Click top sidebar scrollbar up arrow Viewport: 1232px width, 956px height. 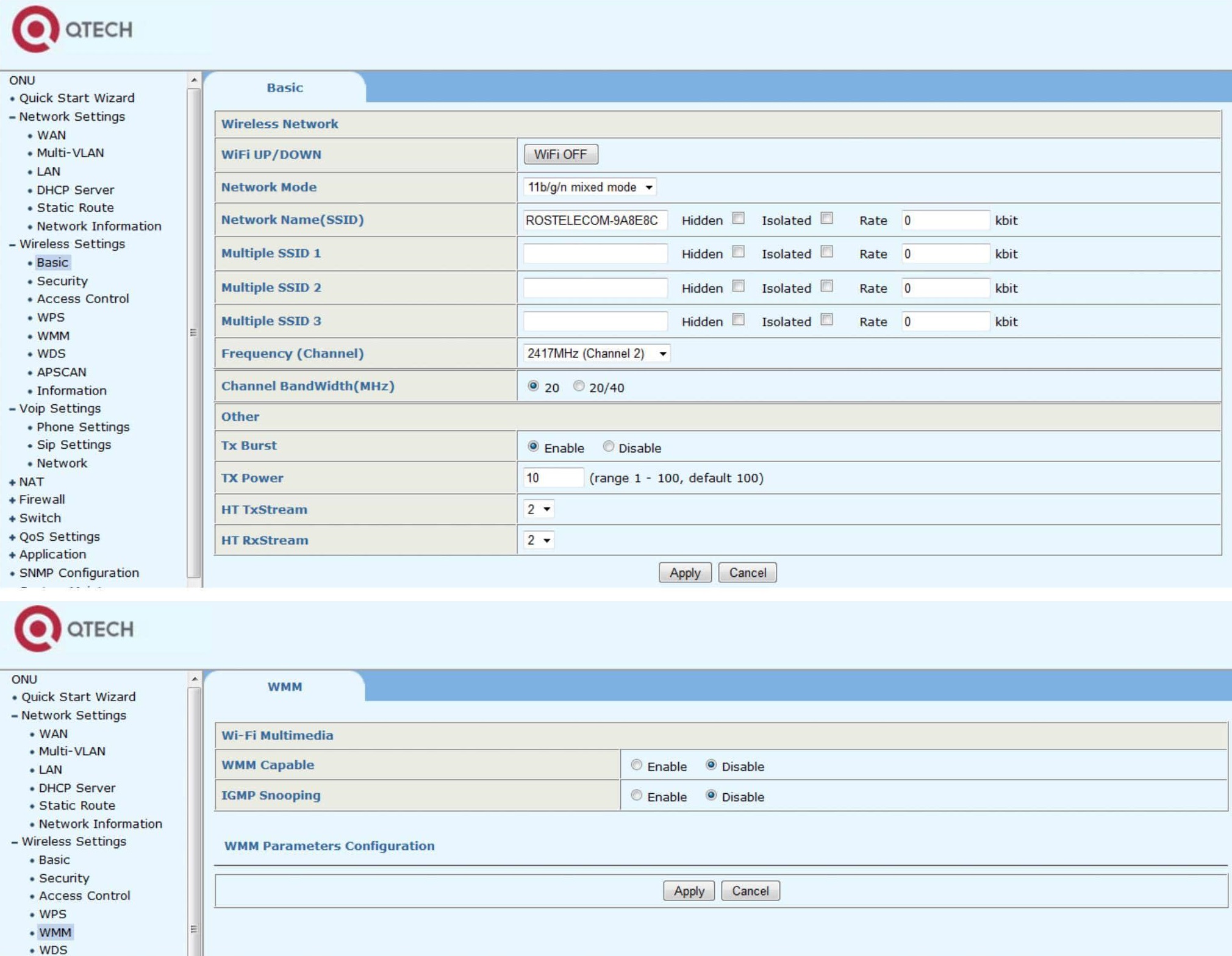coord(194,80)
